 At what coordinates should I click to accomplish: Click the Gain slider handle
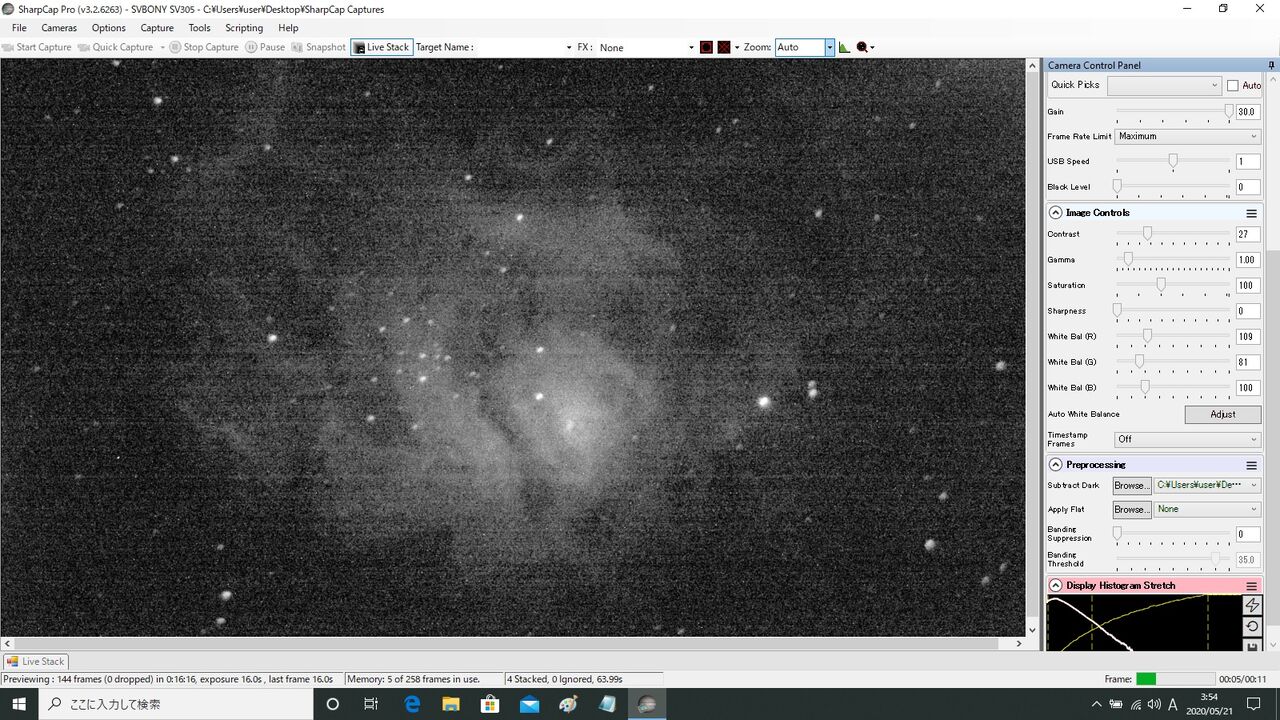1229,112
